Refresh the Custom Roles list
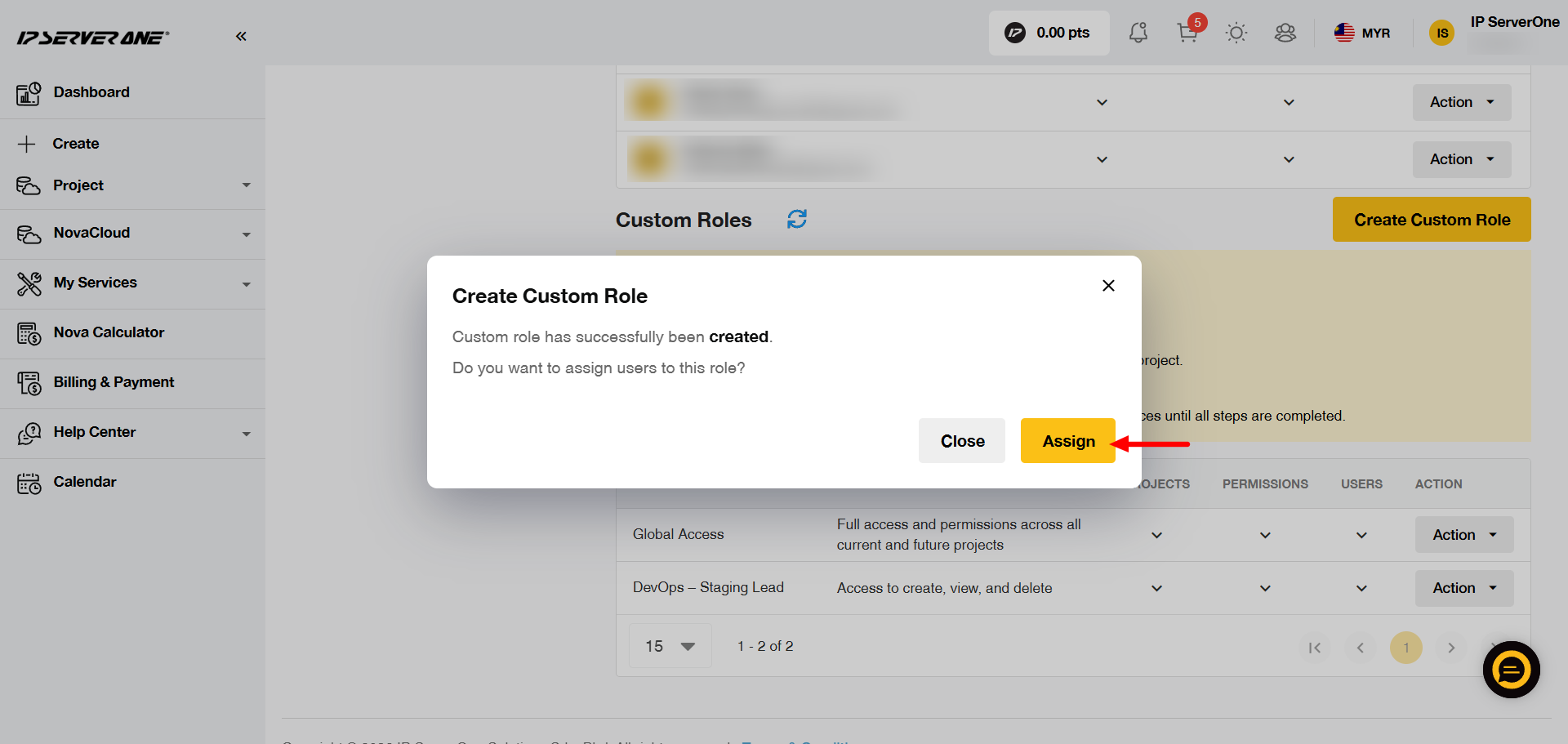 tap(797, 219)
